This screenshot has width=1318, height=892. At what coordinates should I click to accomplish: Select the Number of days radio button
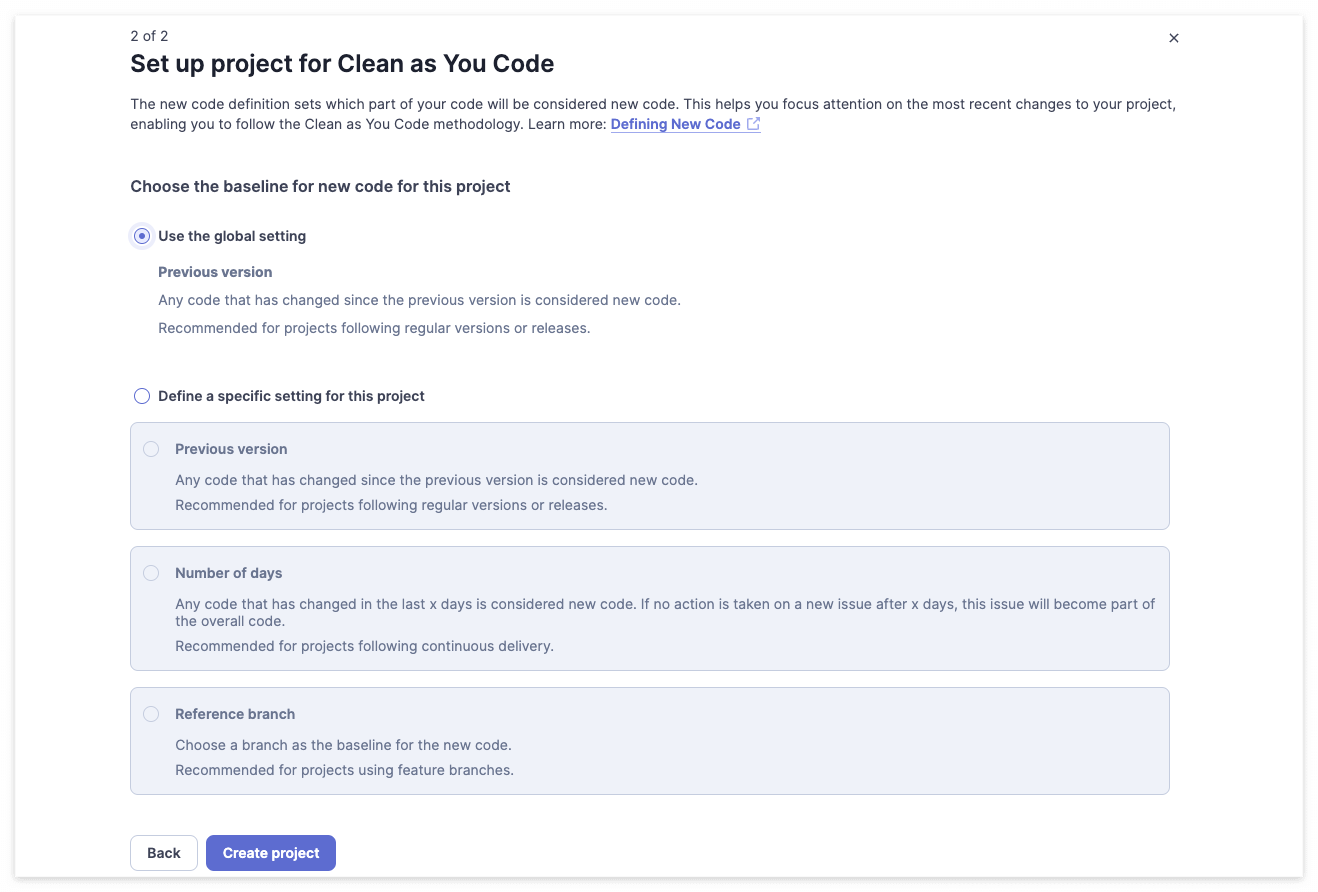pyautogui.click(x=151, y=573)
